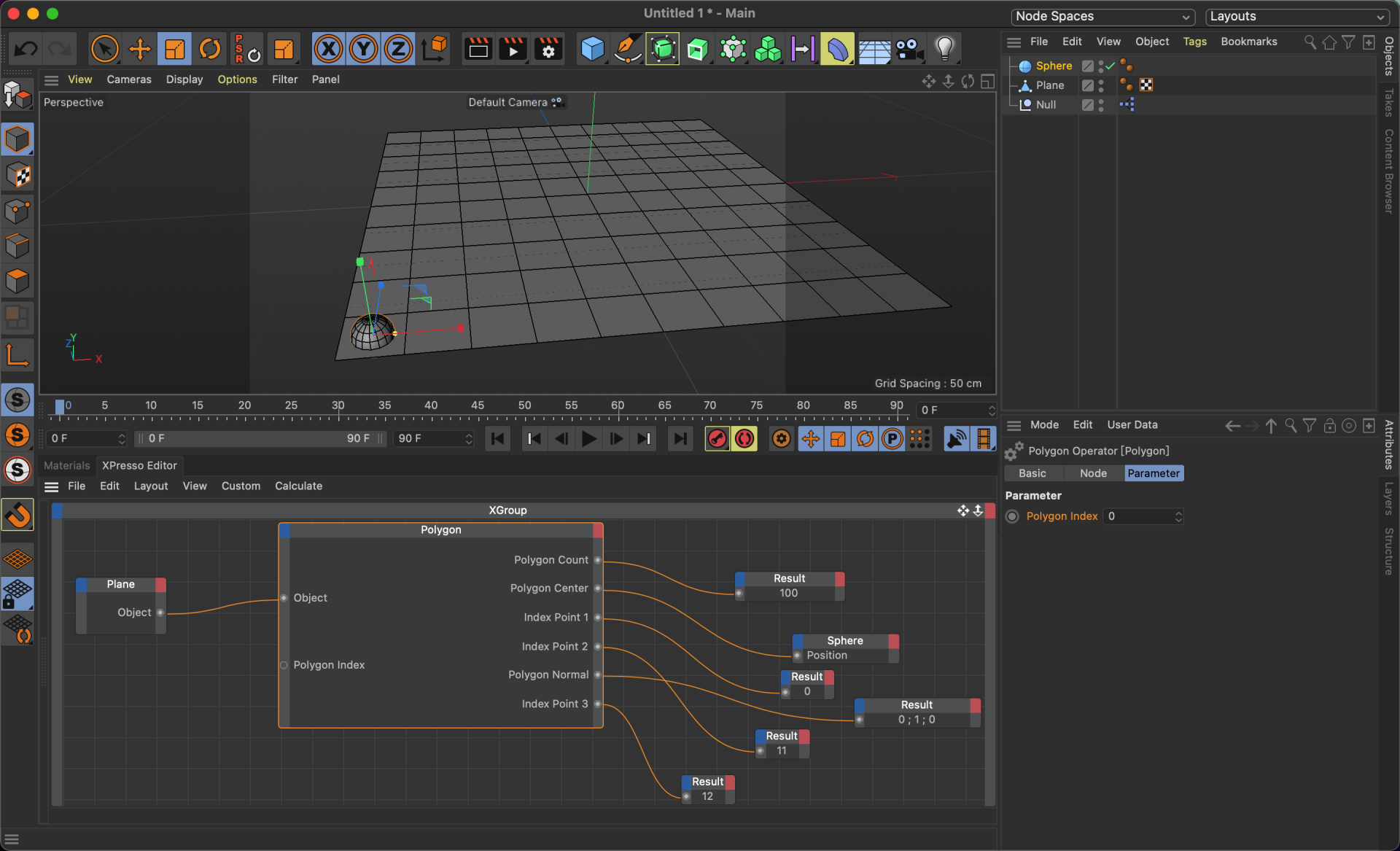Screen dimensions: 1400x851
Task: Select the Move tool
Action: coord(139,49)
